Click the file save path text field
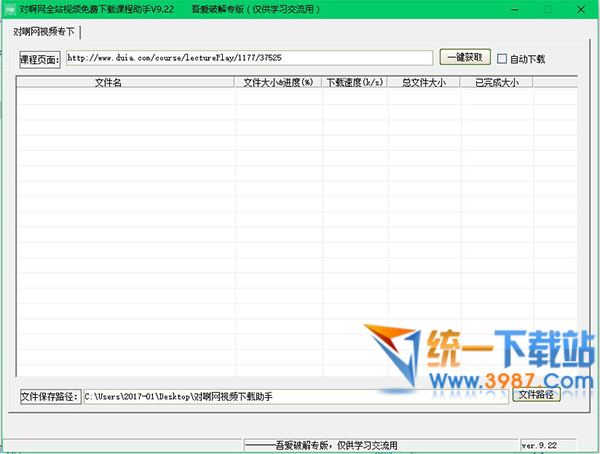This screenshot has width=600, height=454. (x=294, y=397)
